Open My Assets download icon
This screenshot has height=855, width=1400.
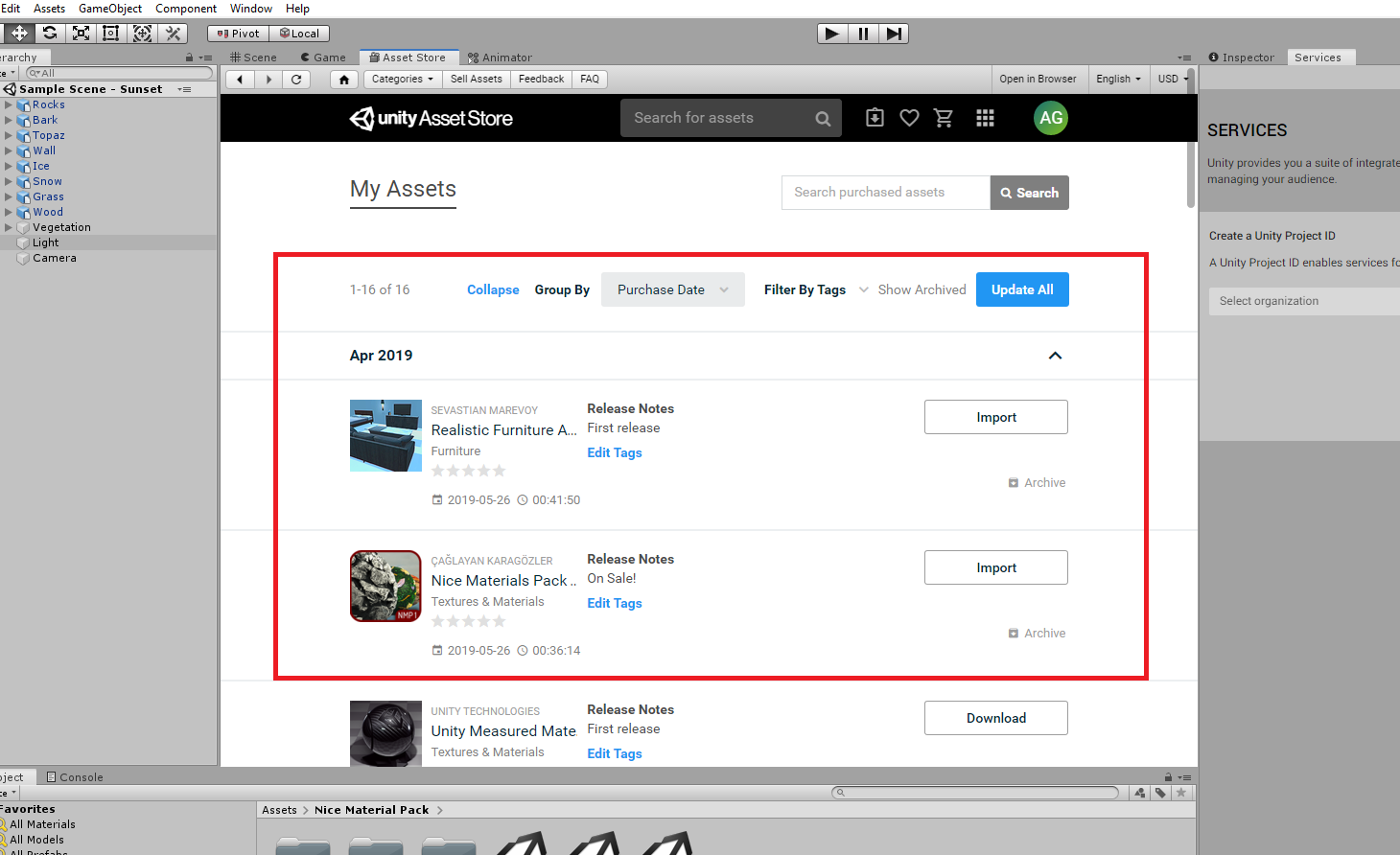coord(875,118)
